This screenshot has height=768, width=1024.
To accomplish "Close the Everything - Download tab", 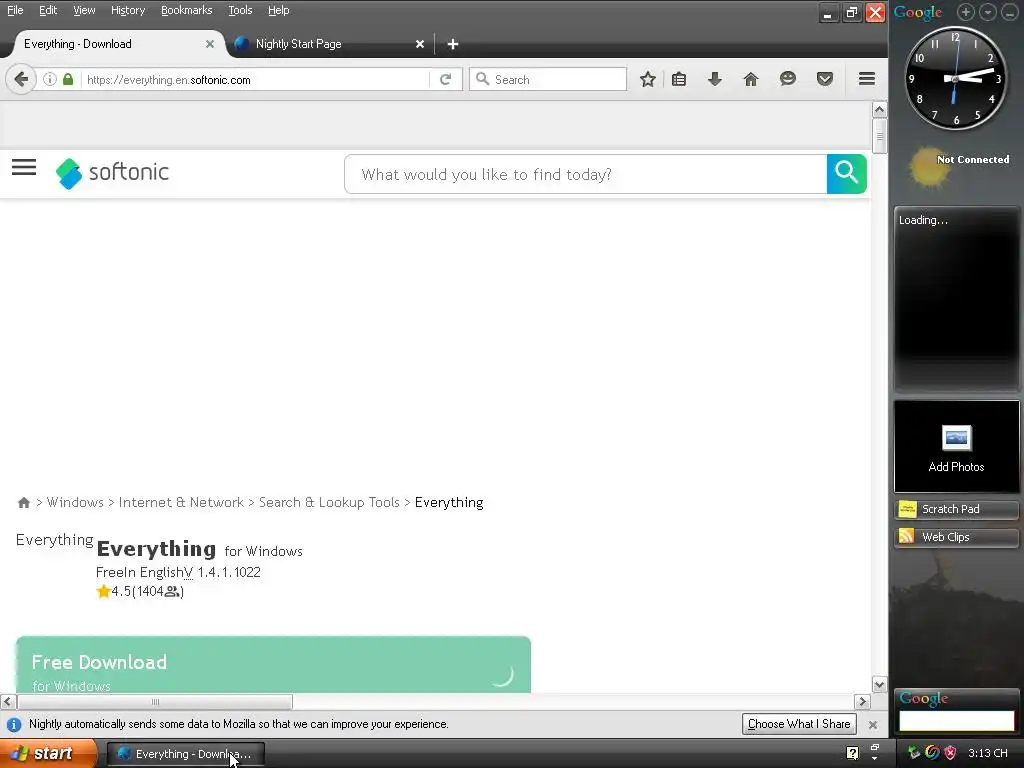I will (x=210, y=44).
